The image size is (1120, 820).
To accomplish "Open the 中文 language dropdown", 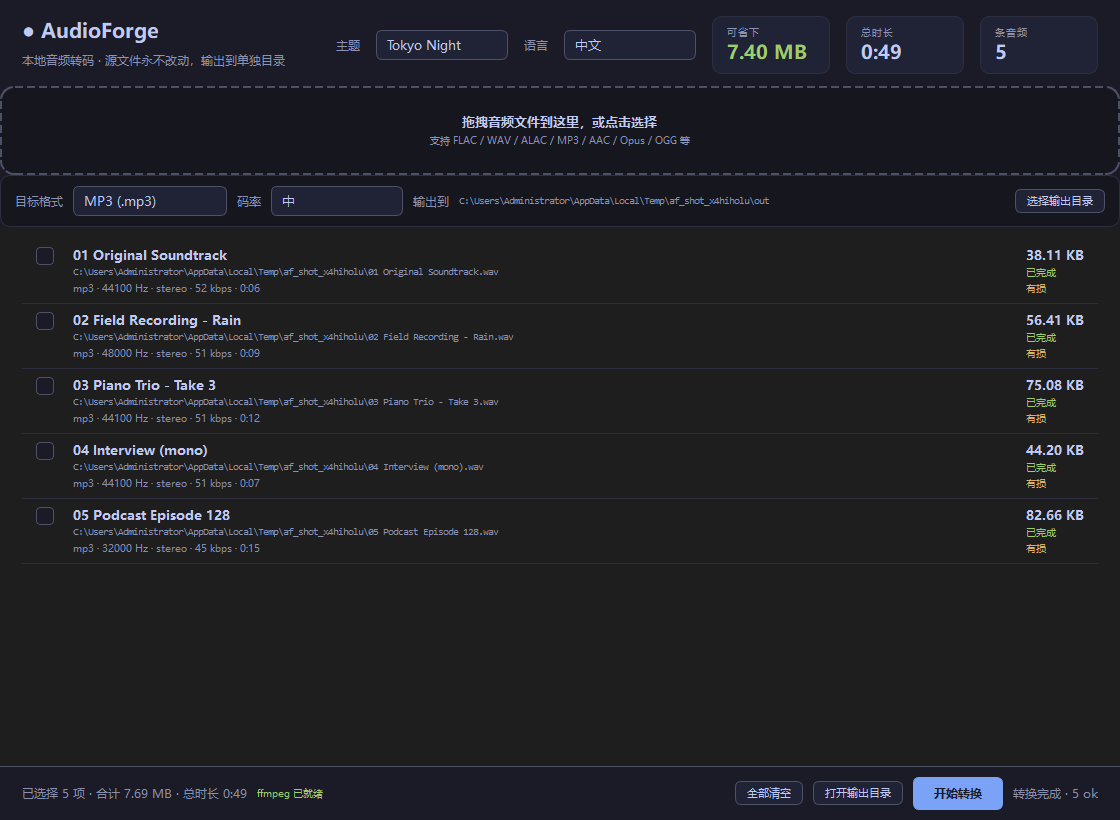I will tap(629, 45).
